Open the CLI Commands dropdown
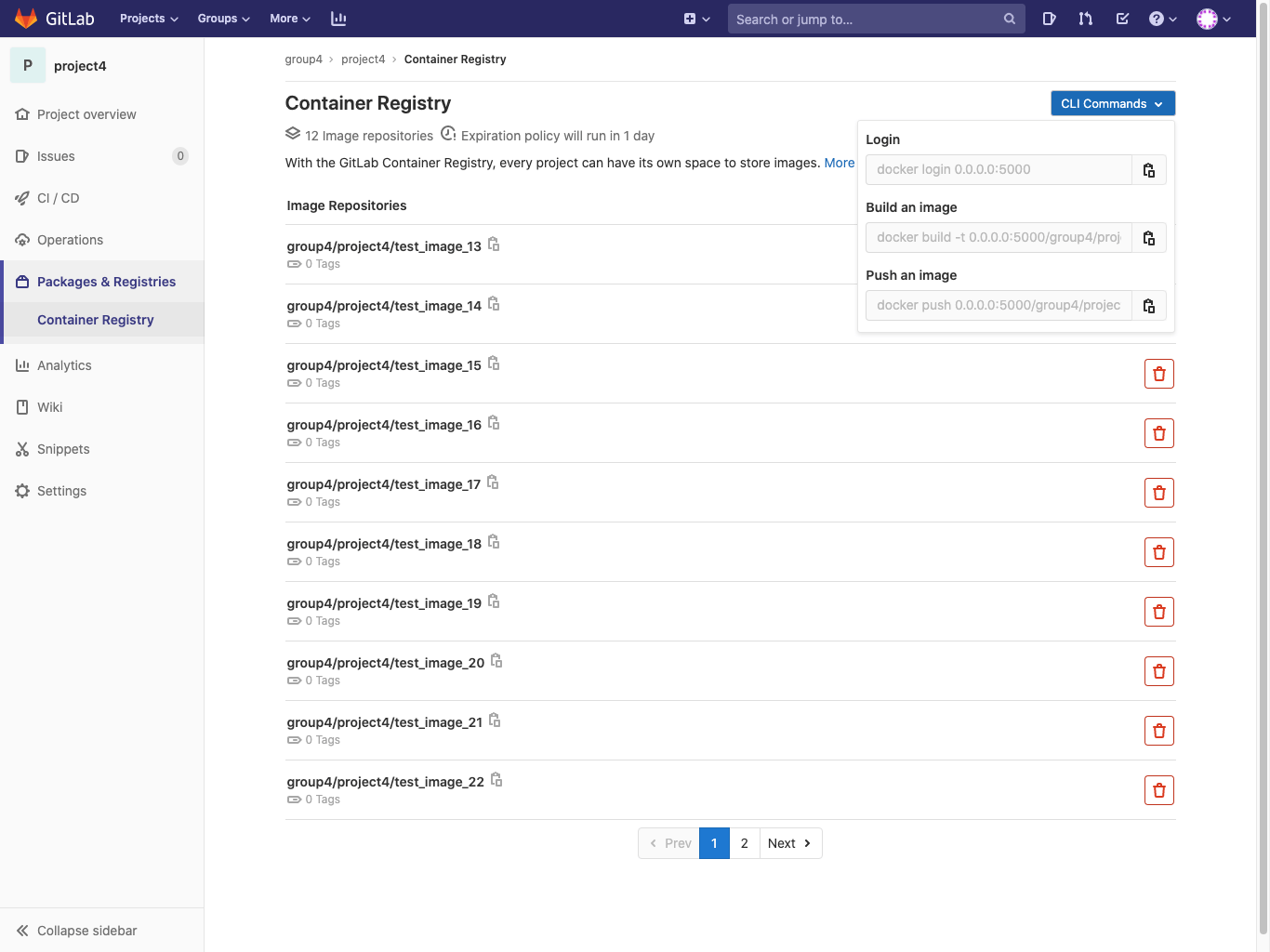Screen dimensions: 1270x952 (x=1112, y=103)
